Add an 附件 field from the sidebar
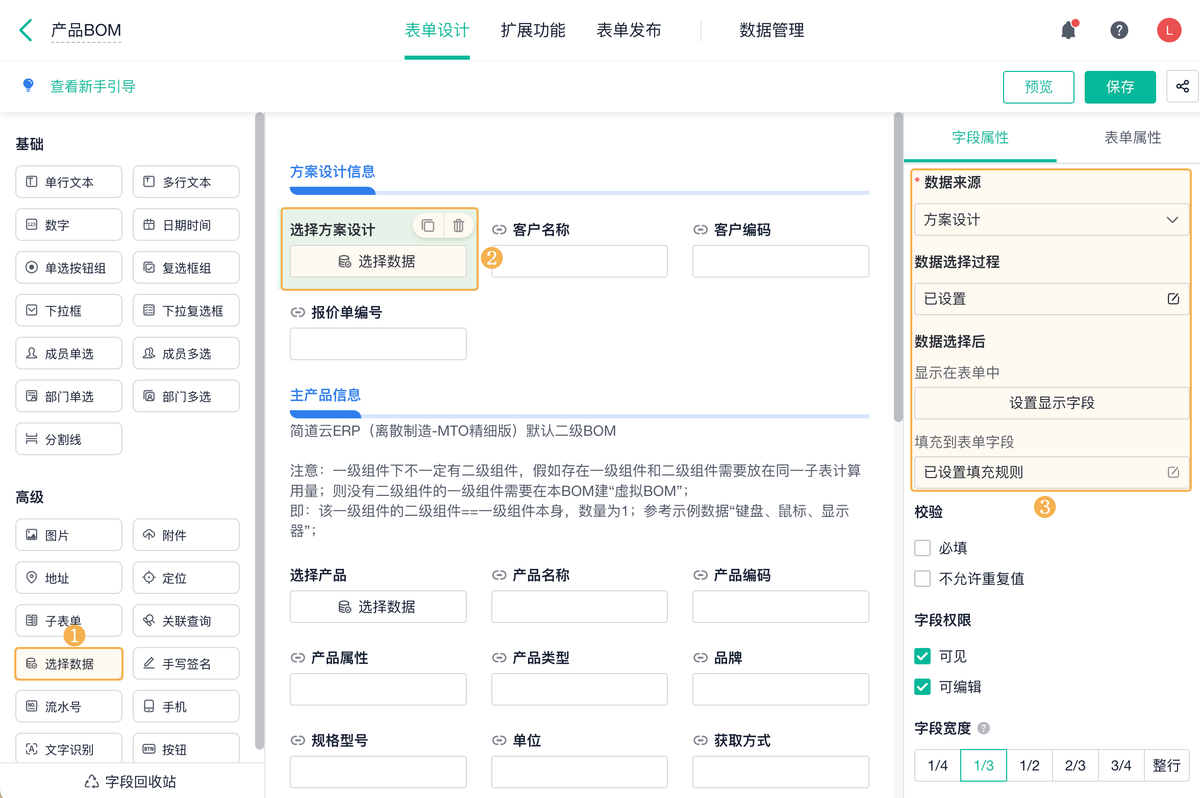1200x798 pixels. coord(187,534)
